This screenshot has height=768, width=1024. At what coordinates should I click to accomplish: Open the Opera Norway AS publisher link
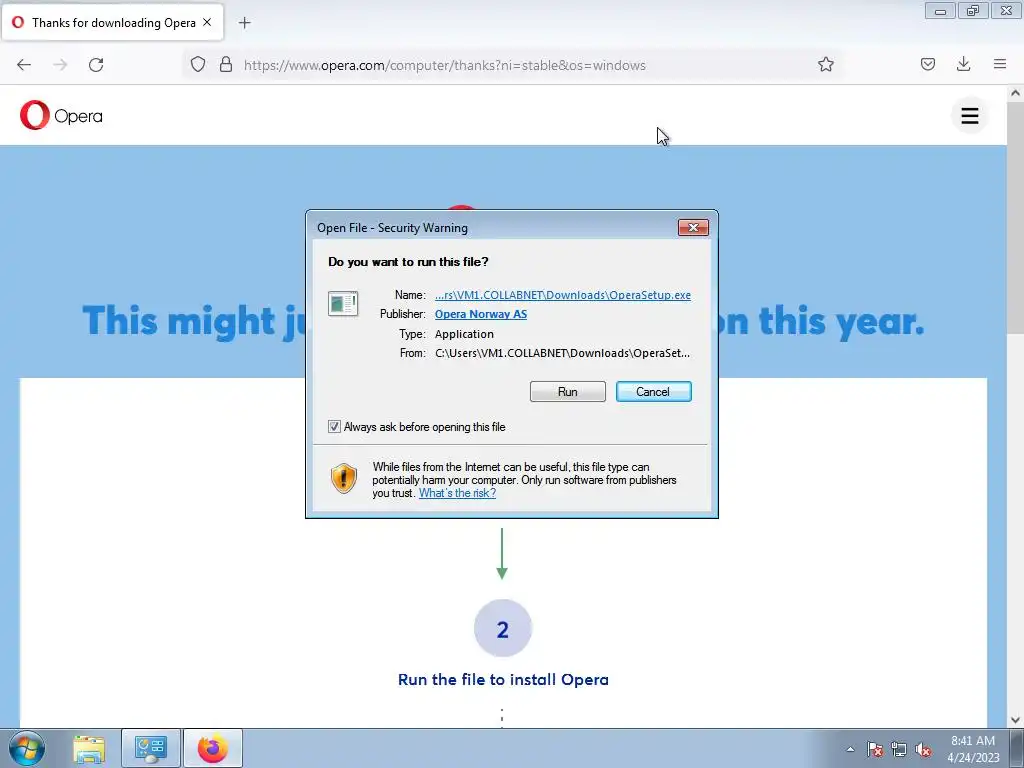481,314
